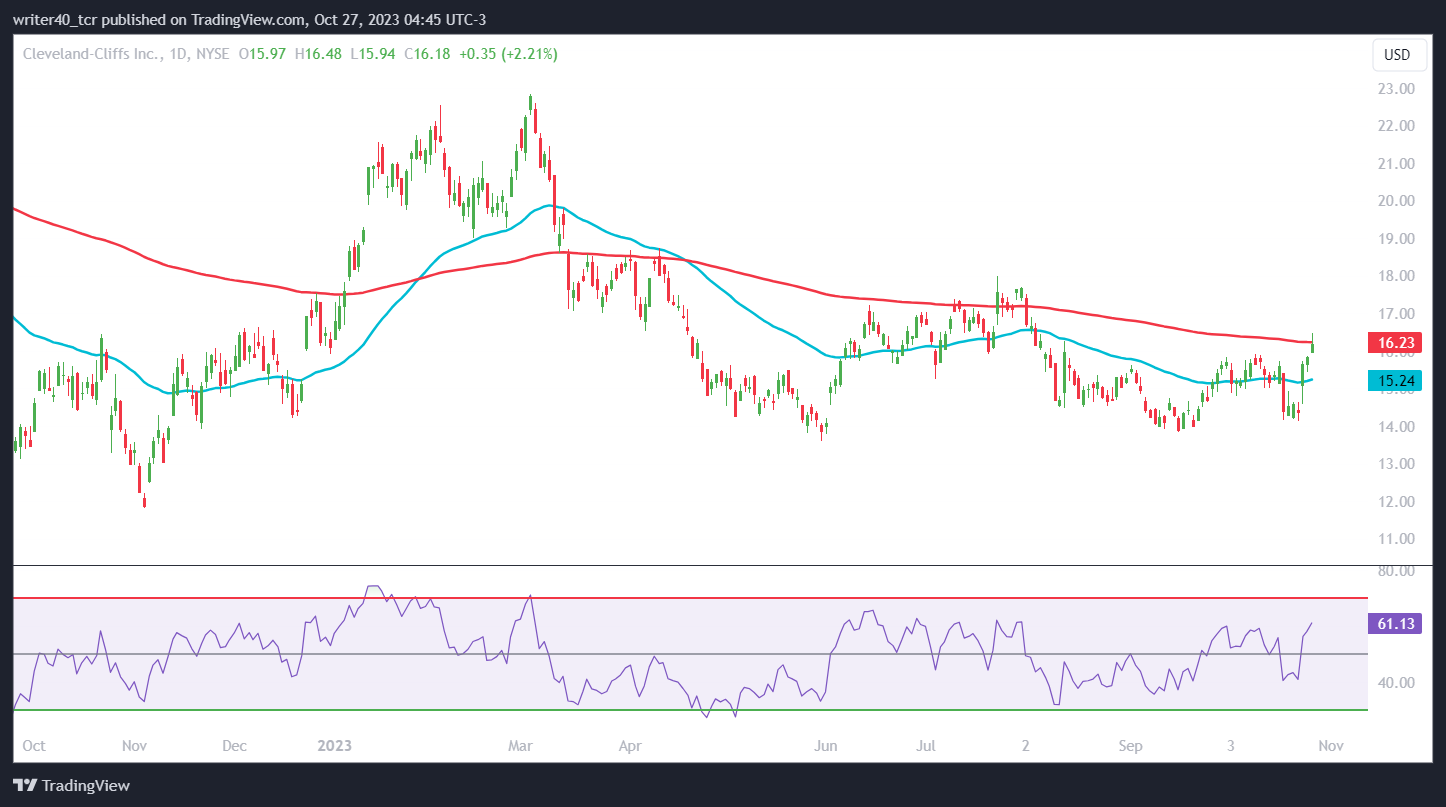Click the Mar label on time axis
The width and height of the screenshot is (1446, 807).
point(521,746)
